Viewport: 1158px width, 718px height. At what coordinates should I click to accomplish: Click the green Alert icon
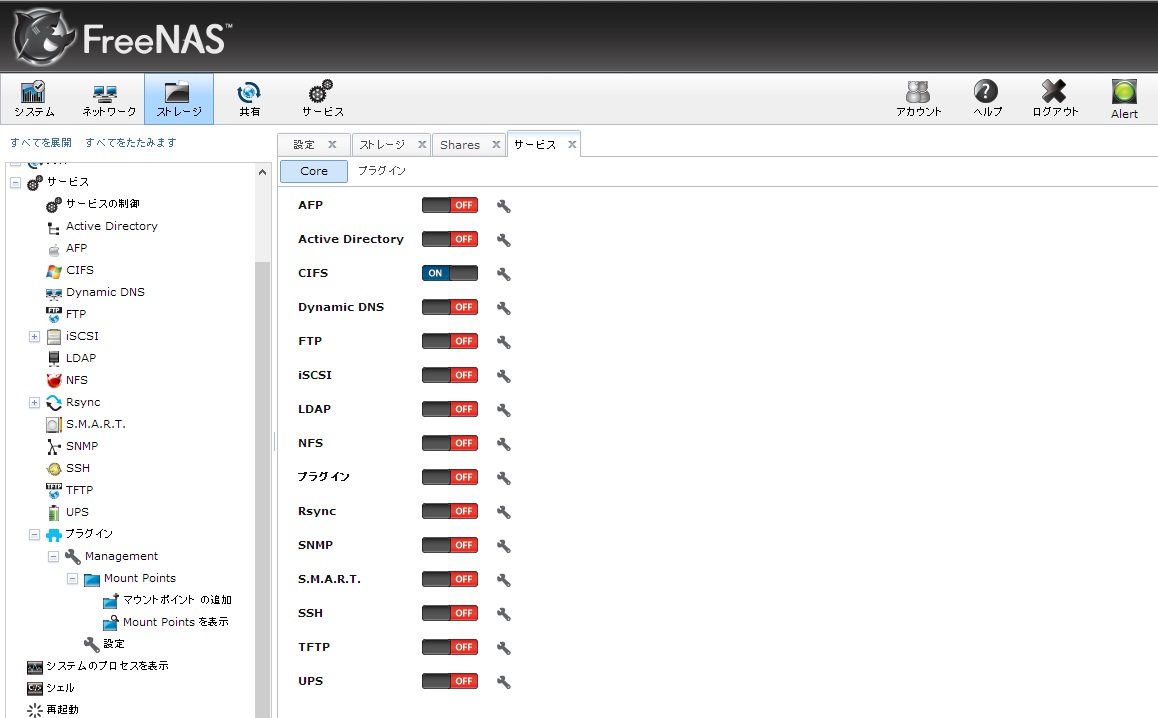1124,98
